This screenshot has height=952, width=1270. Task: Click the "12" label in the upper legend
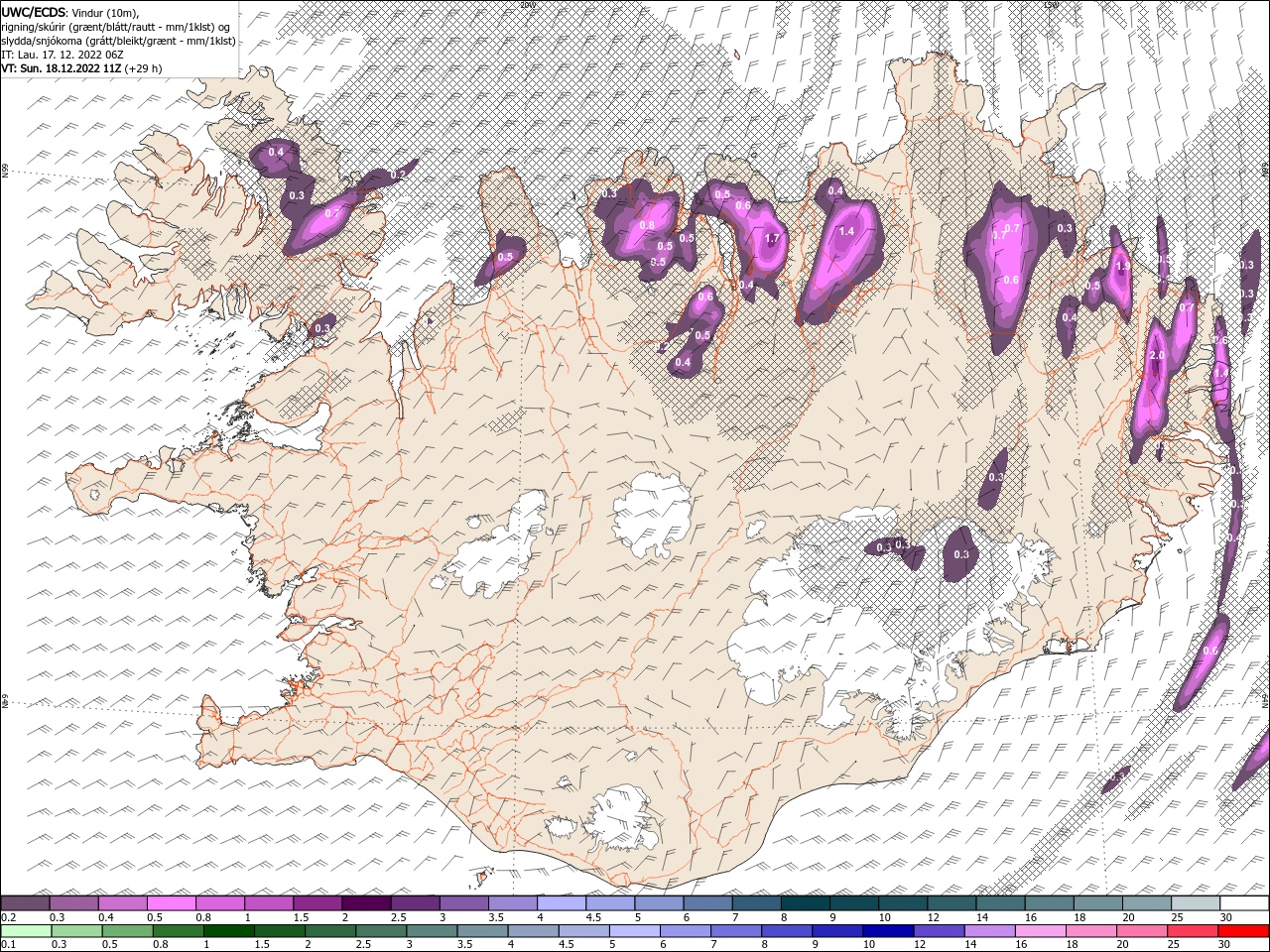tap(934, 917)
